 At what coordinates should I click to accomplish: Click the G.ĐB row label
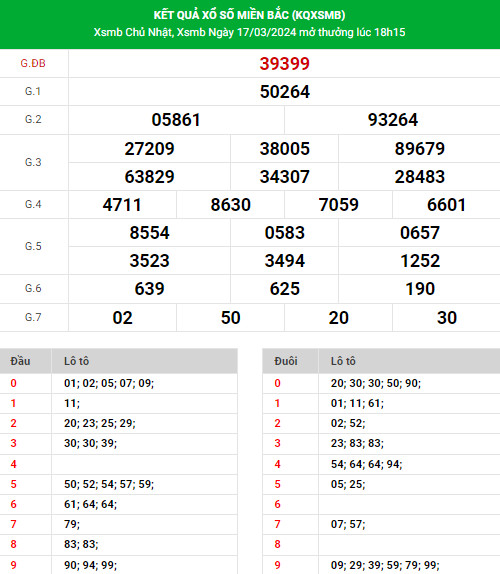pyautogui.click(x=33, y=63)
